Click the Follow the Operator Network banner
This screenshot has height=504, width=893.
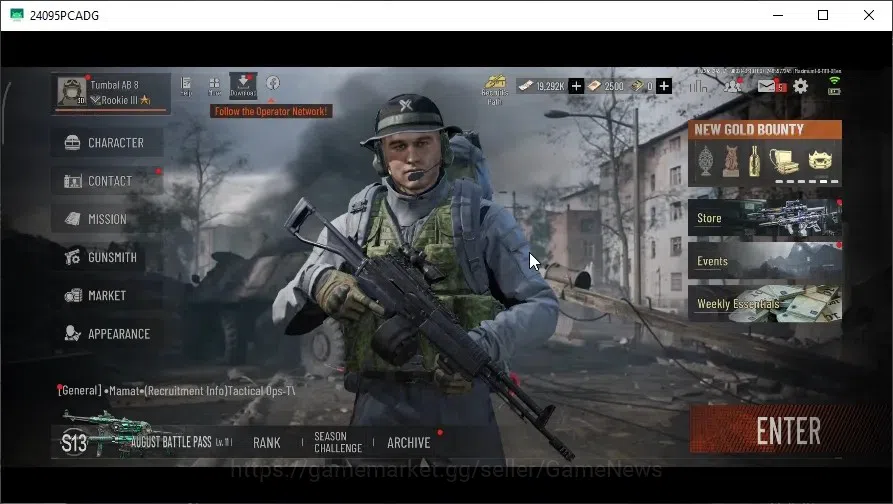click(x=271, y=112)
